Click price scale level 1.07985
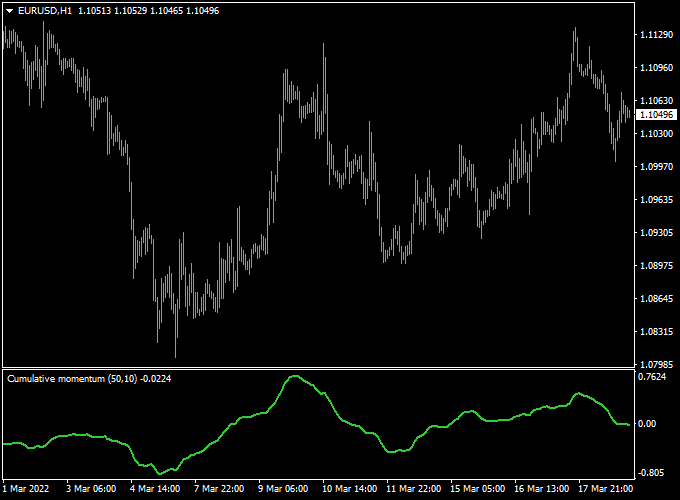 (x=657, y=364)
